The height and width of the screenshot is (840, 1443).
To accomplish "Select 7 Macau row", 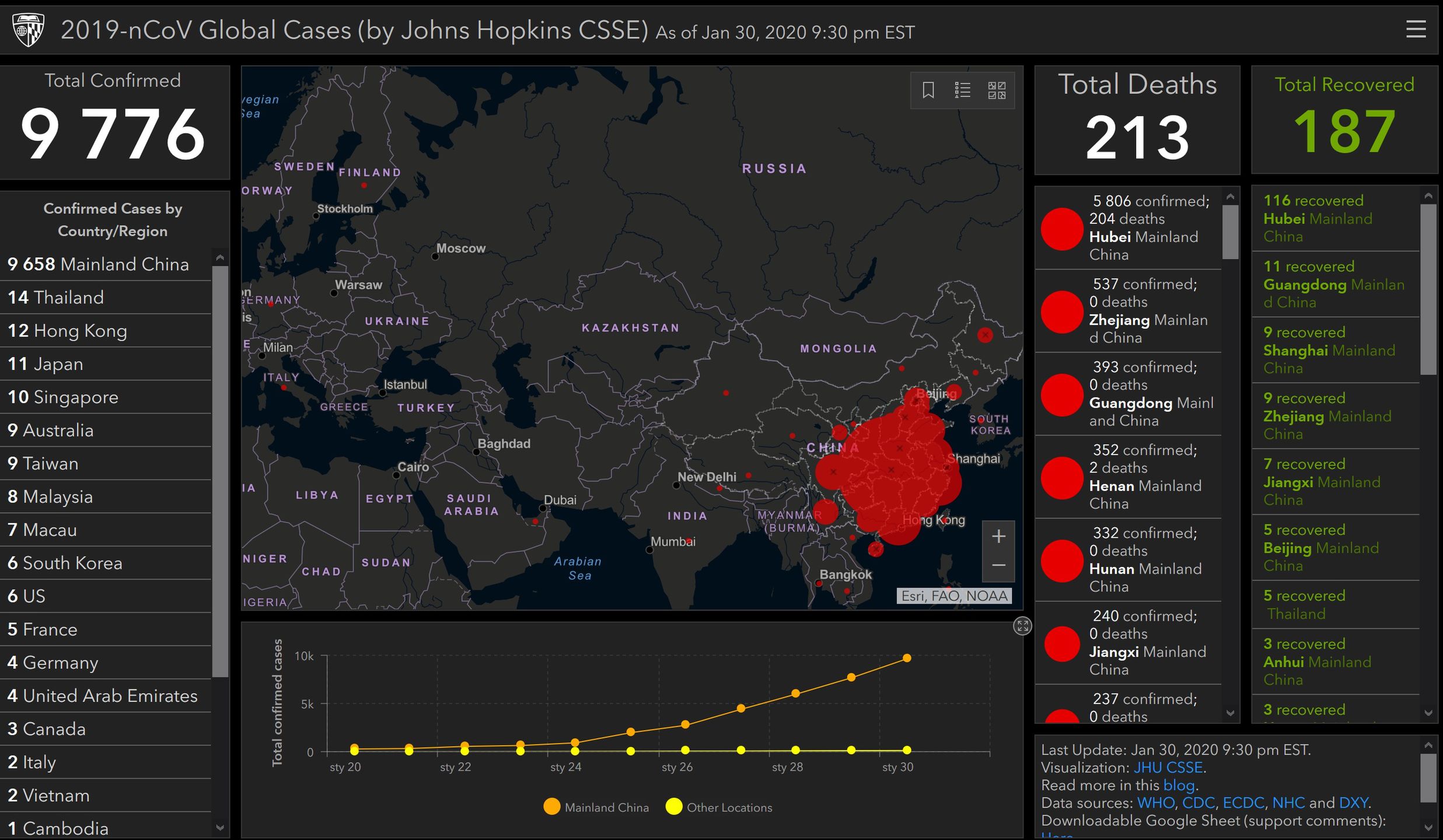I will (x=106, y=530).
